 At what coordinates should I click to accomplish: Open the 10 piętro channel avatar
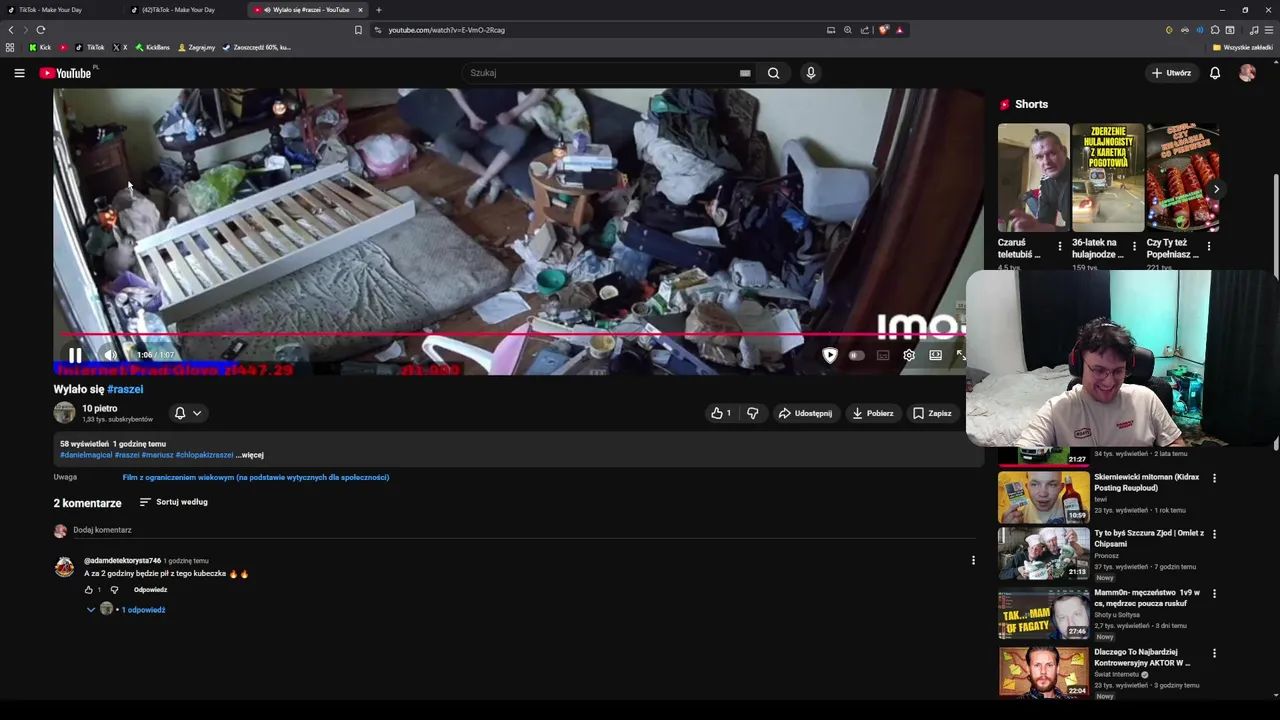coord(64,413)
